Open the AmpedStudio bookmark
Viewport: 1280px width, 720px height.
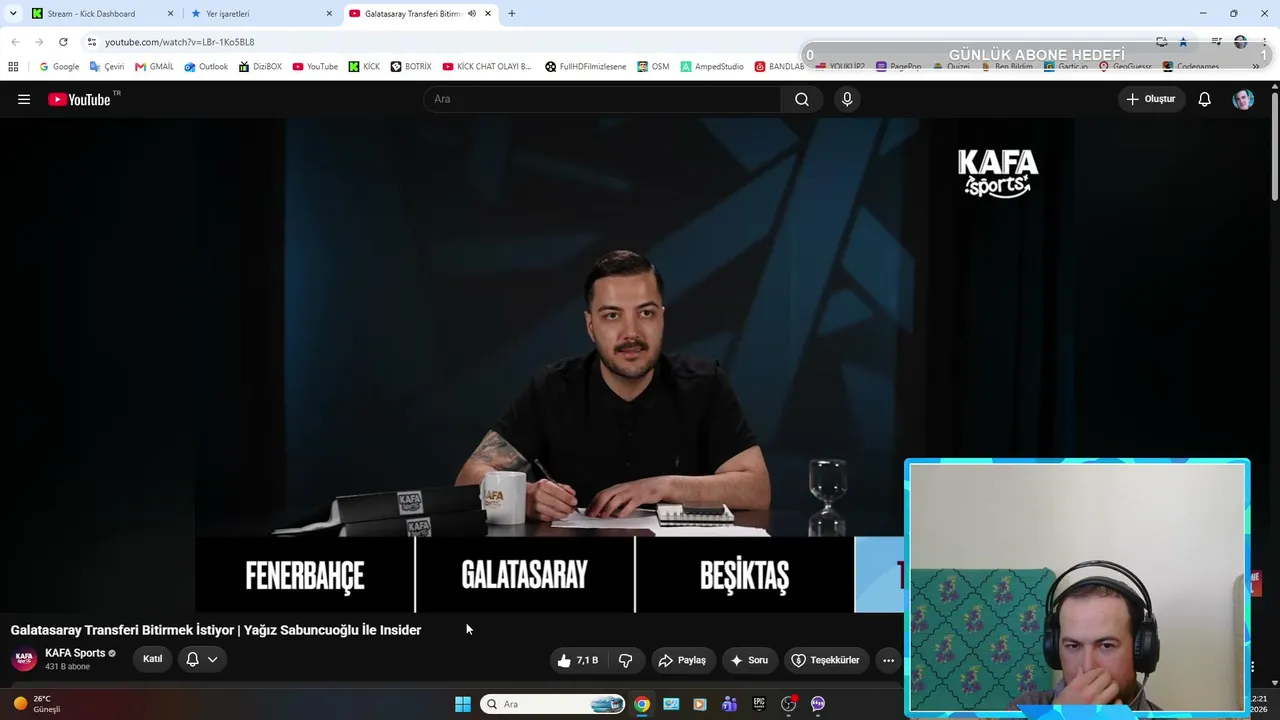click(712, 67)
